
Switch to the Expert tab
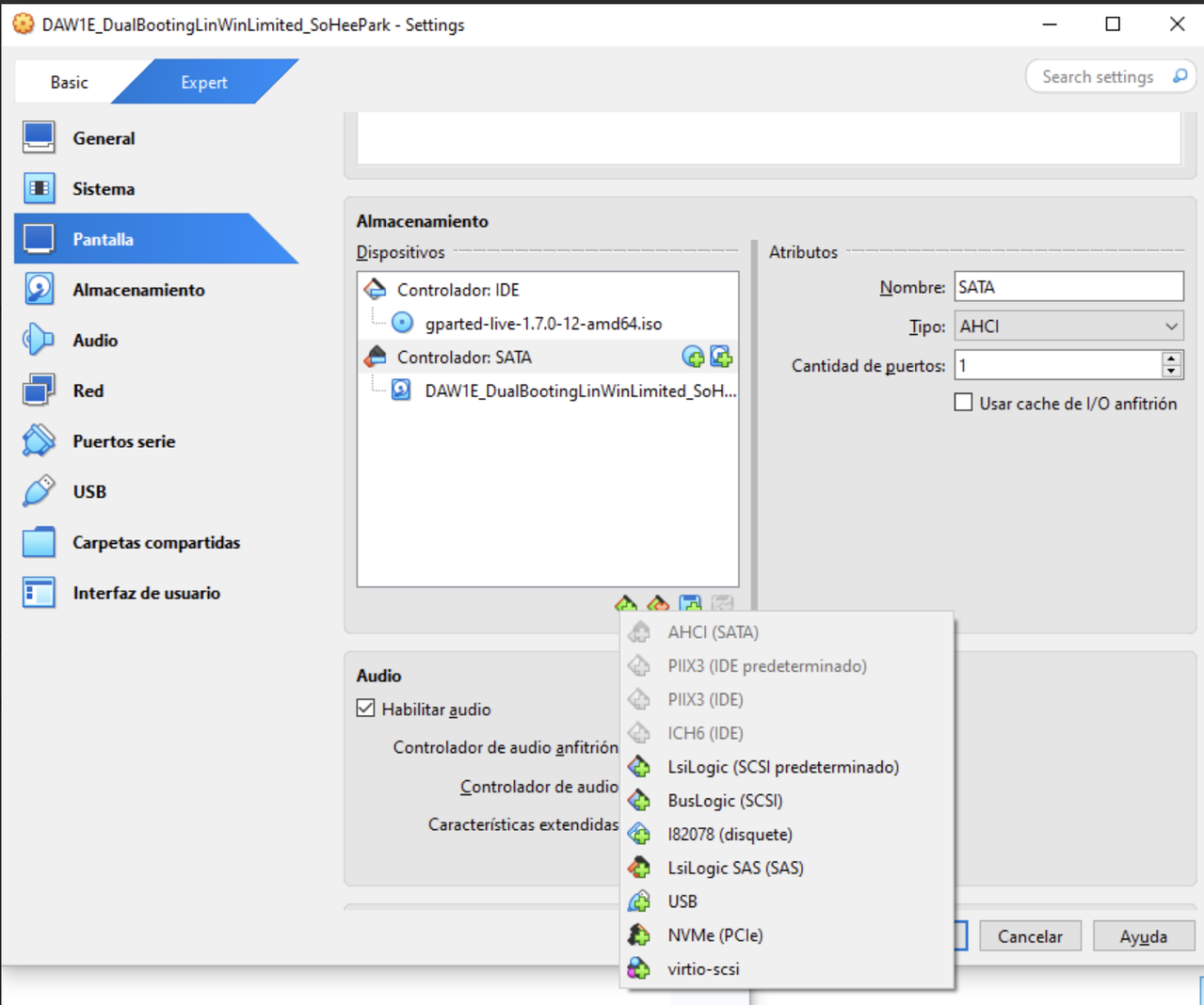pyautogui.click(x=204, y=82)
